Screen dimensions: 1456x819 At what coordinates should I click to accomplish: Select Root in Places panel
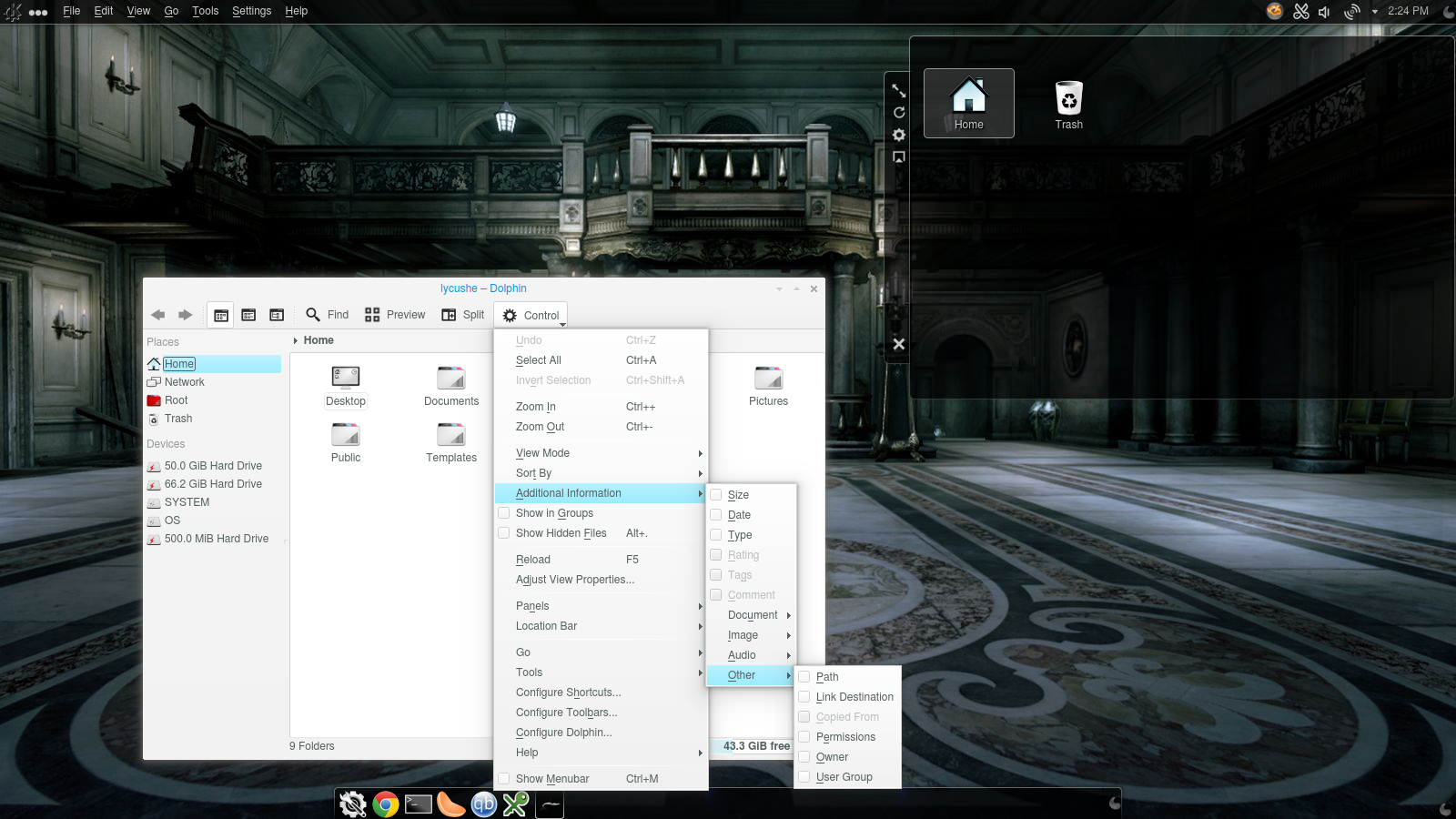(213, 400)
